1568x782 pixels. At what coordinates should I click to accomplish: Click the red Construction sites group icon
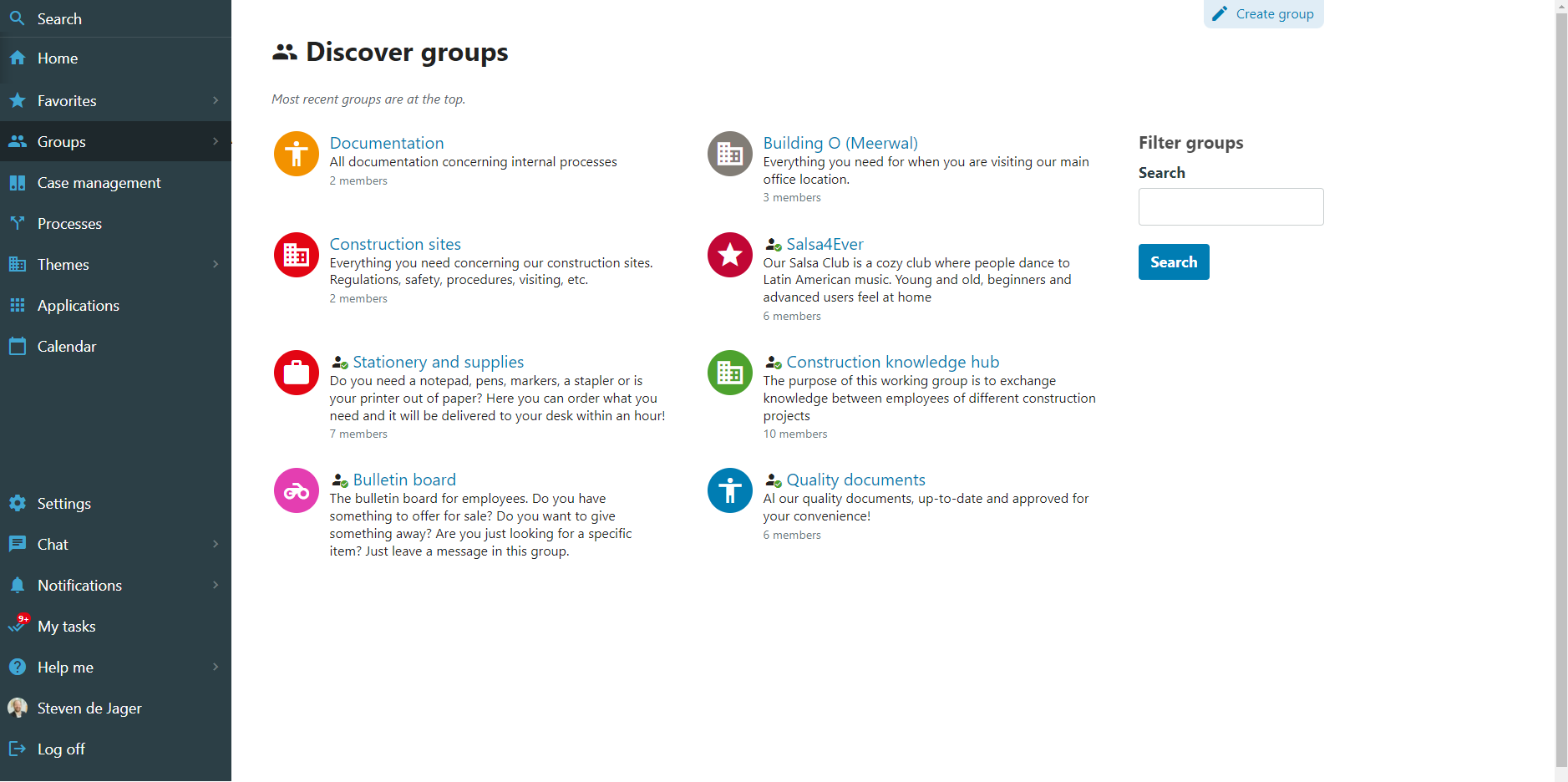(x=297, y=255)
